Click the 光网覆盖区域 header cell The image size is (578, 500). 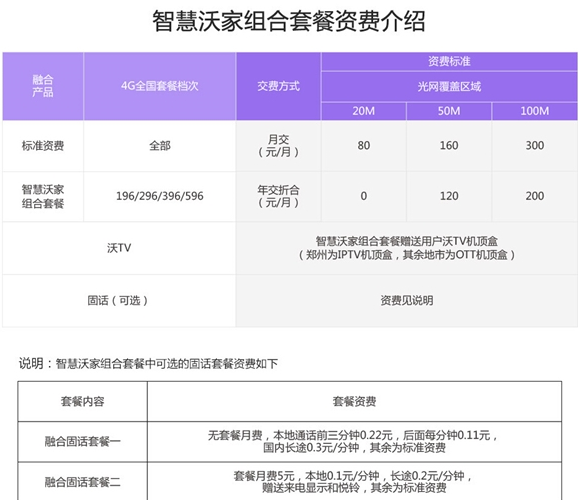tap(449, 87)
